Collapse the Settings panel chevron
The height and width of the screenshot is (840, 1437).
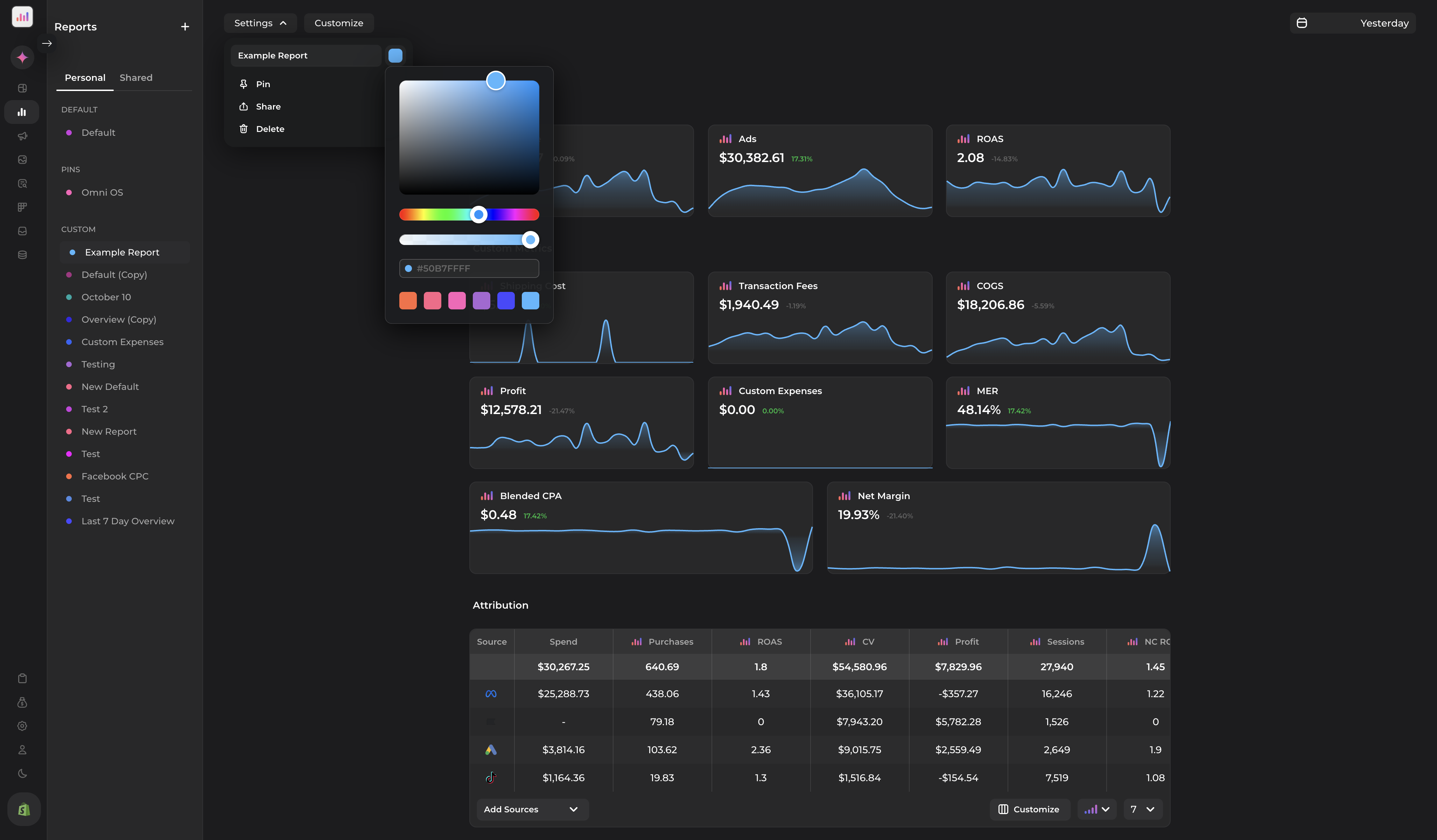click(283, 23)
